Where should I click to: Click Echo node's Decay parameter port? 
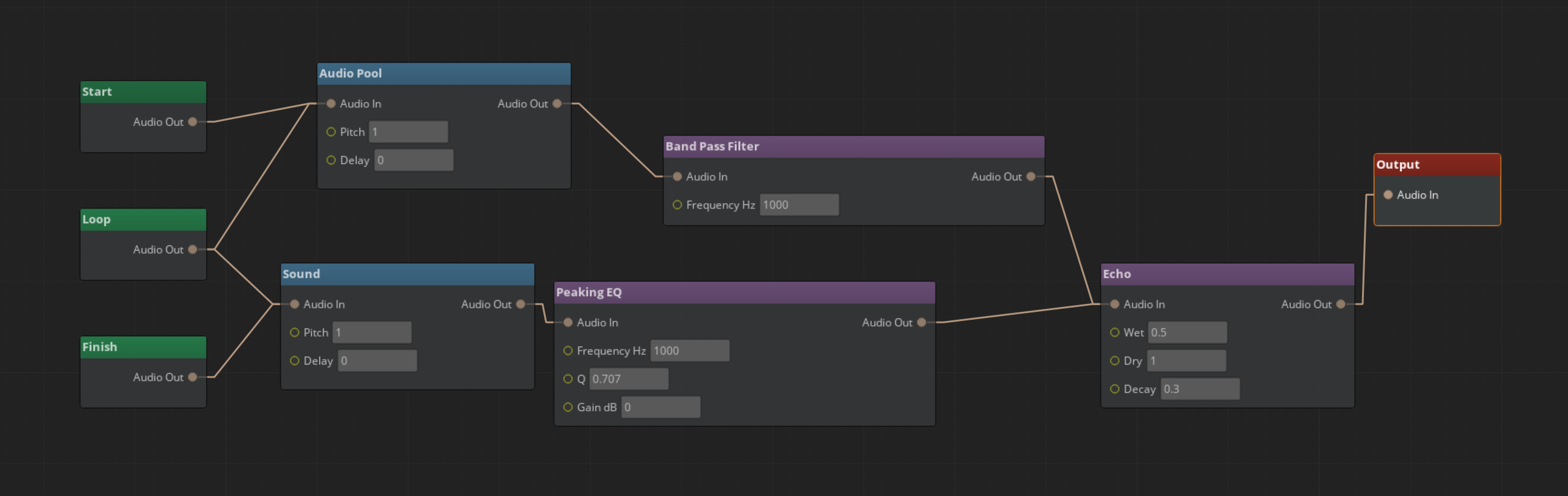pyautogui.click(x=1115, y=389)
